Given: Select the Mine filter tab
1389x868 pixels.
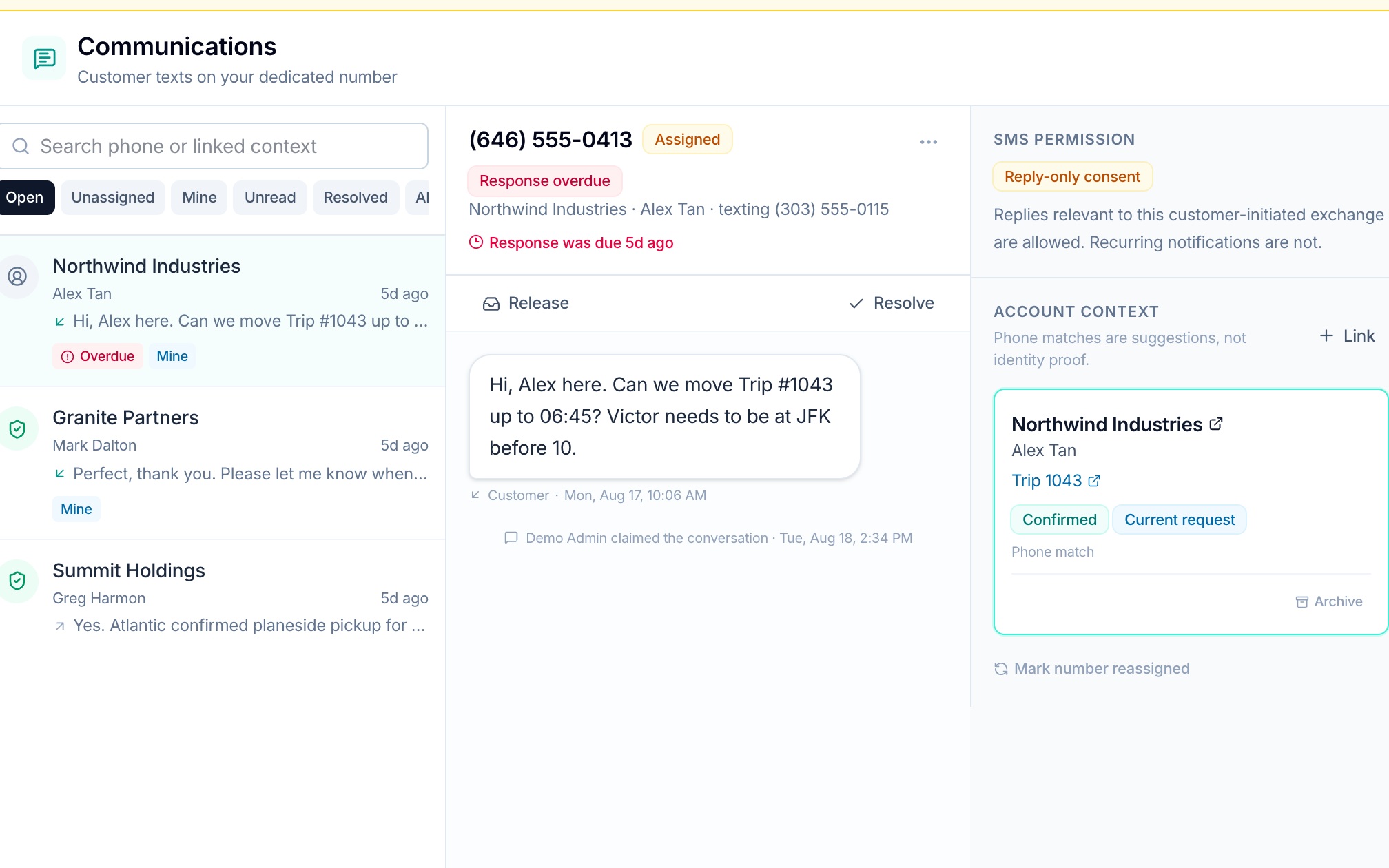Looking at the screenshot, I should point(199,198).
